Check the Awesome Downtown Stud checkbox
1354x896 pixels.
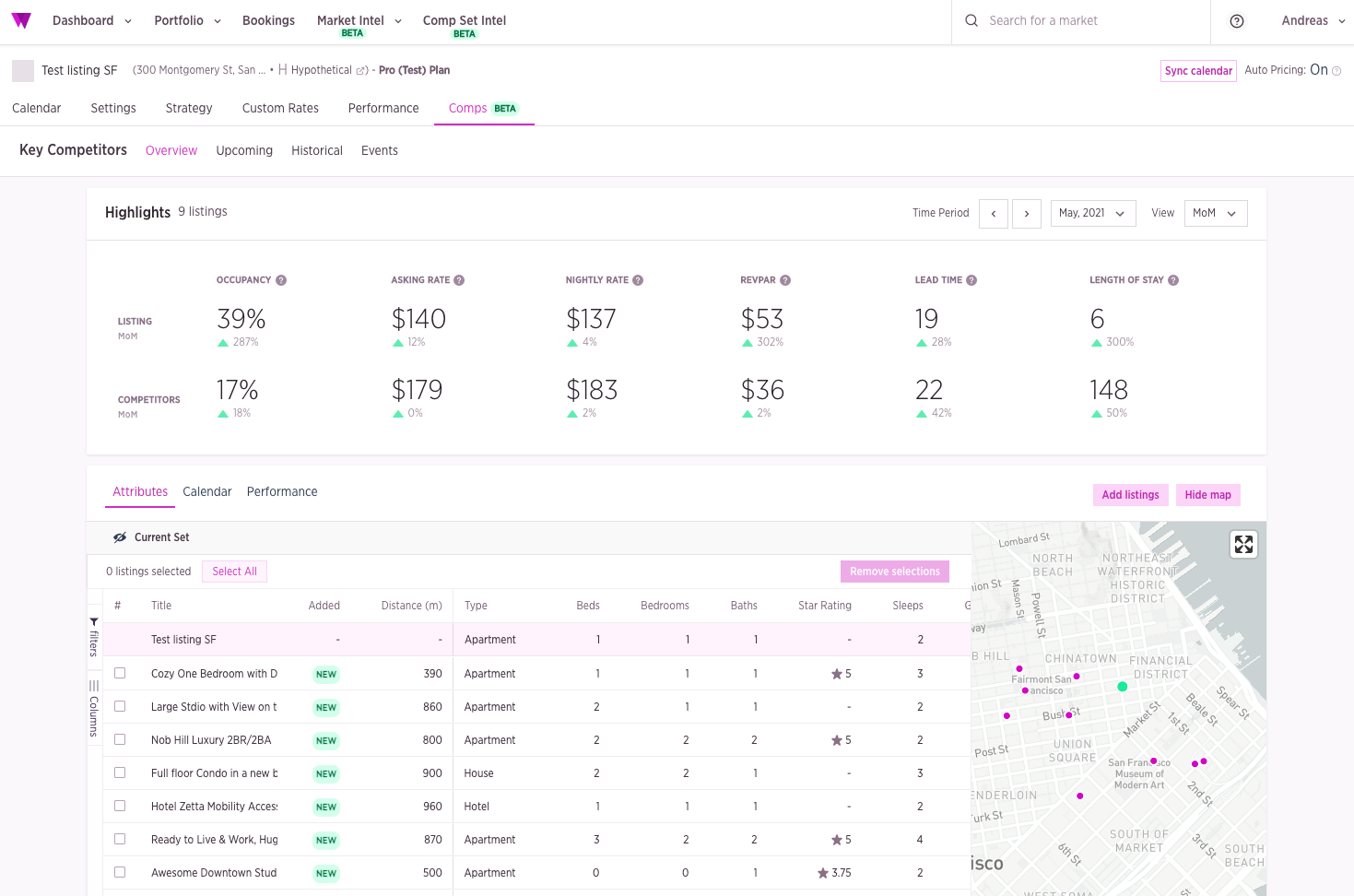120,873
